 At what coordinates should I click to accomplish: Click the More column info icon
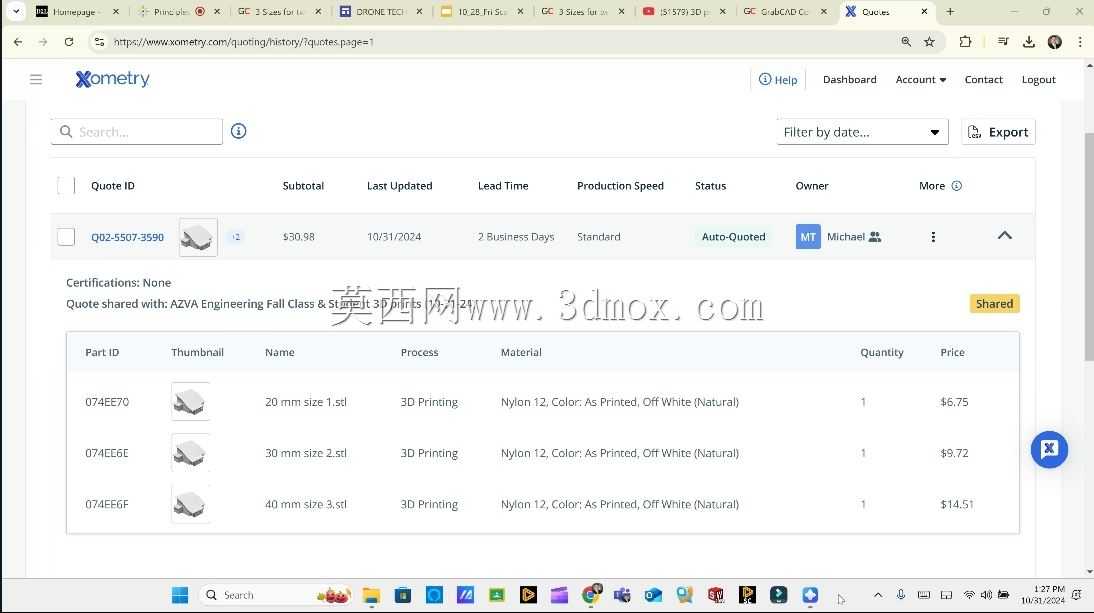tap(957, 186)
